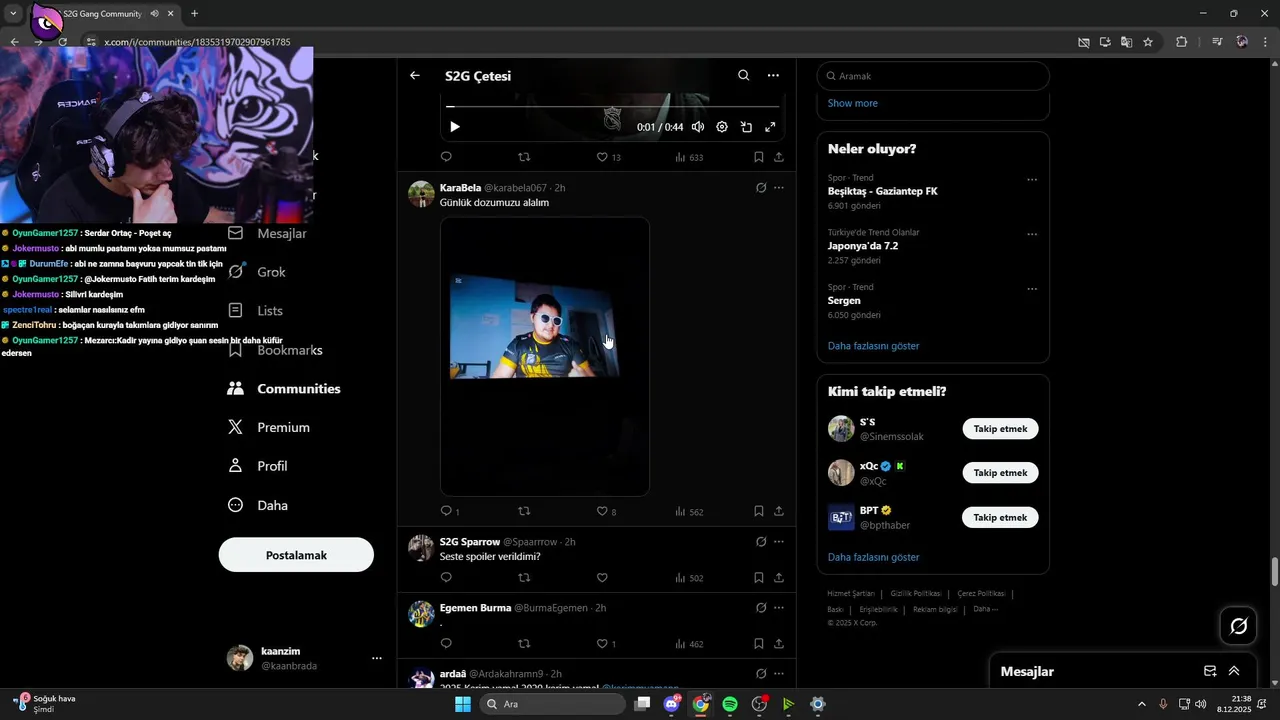This screenshot has width=1280, height=720.
Task: Follow BPT with Takip etmek
Action: 1000,518
